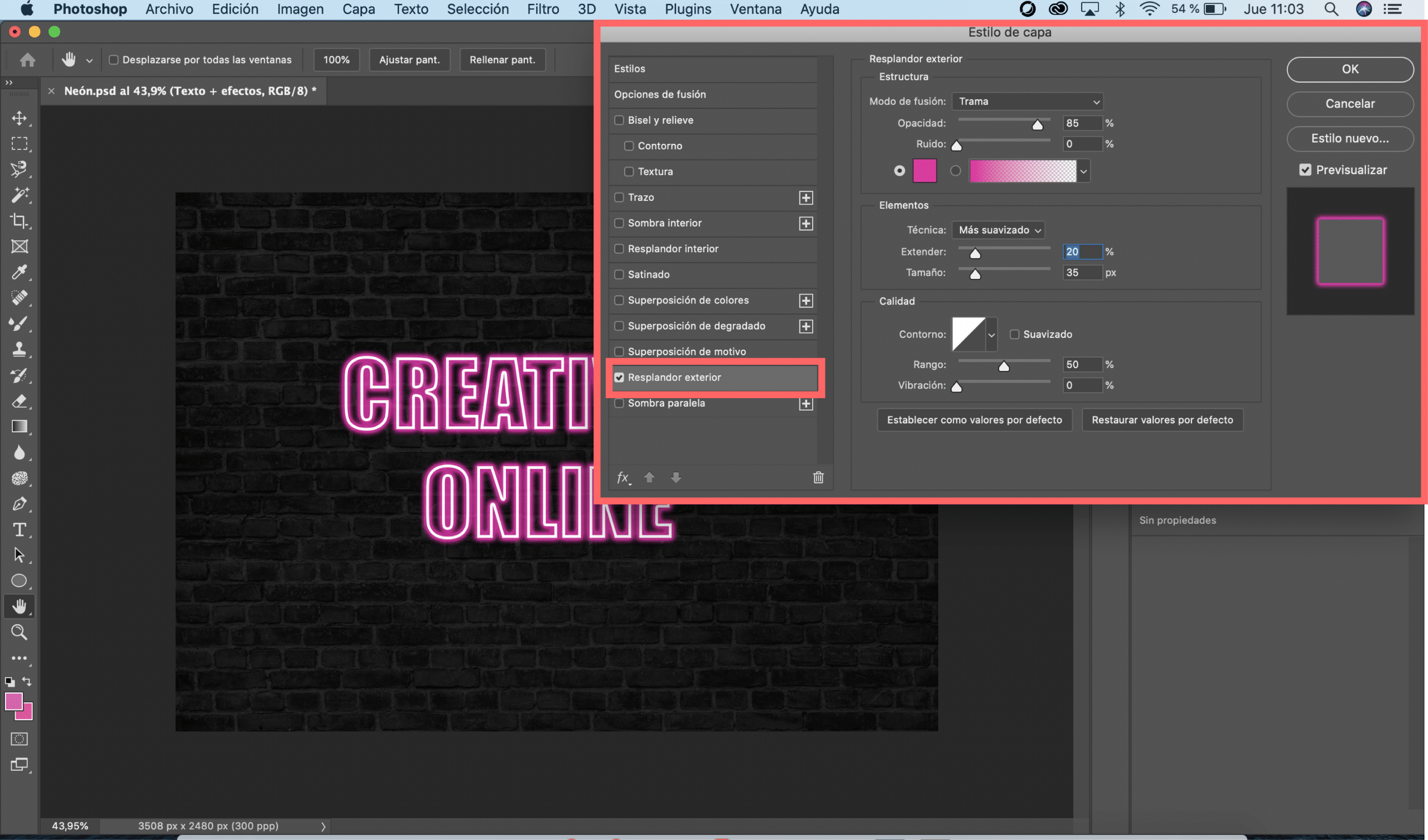Select the Pen tool
1428x840 pixels.
(x=20, y=504)
